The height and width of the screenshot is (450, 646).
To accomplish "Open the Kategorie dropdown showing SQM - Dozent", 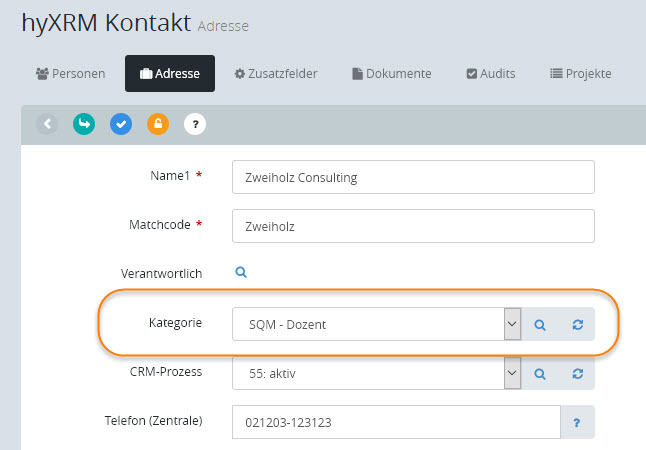I will click(376, 324).
